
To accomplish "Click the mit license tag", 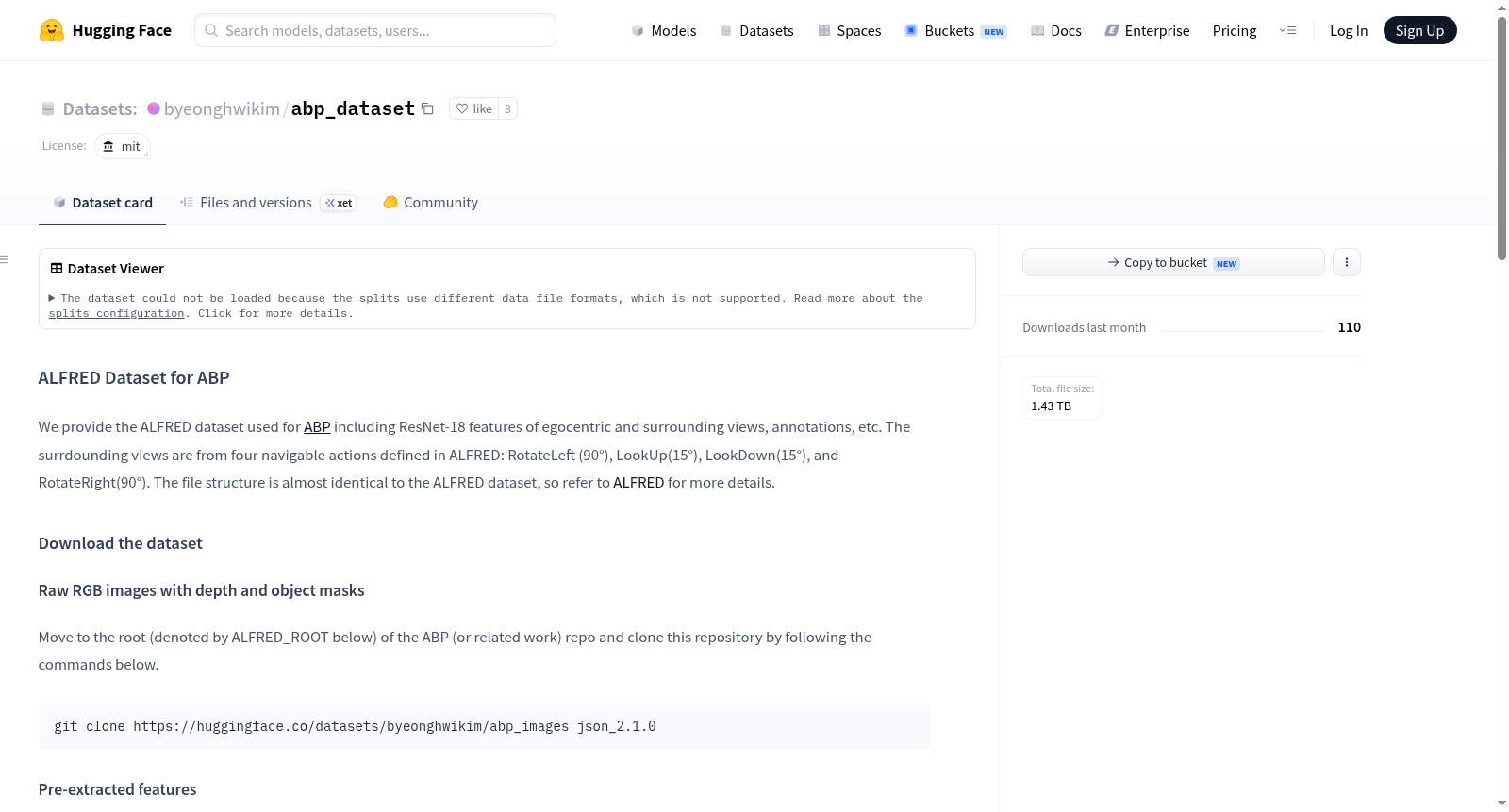I will 123,146.
